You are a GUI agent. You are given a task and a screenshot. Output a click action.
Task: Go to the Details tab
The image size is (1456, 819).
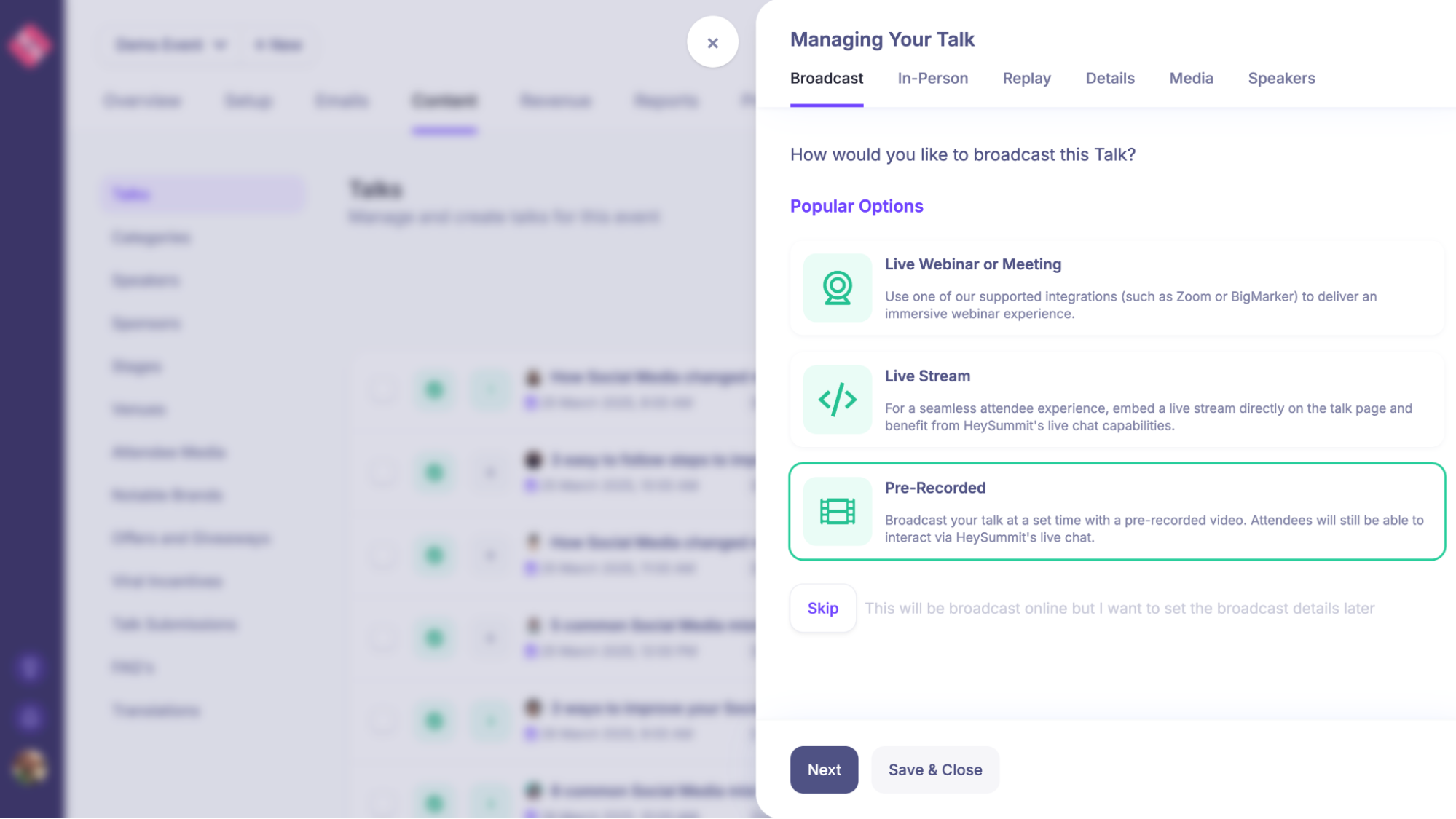[x=1109, y=79]
